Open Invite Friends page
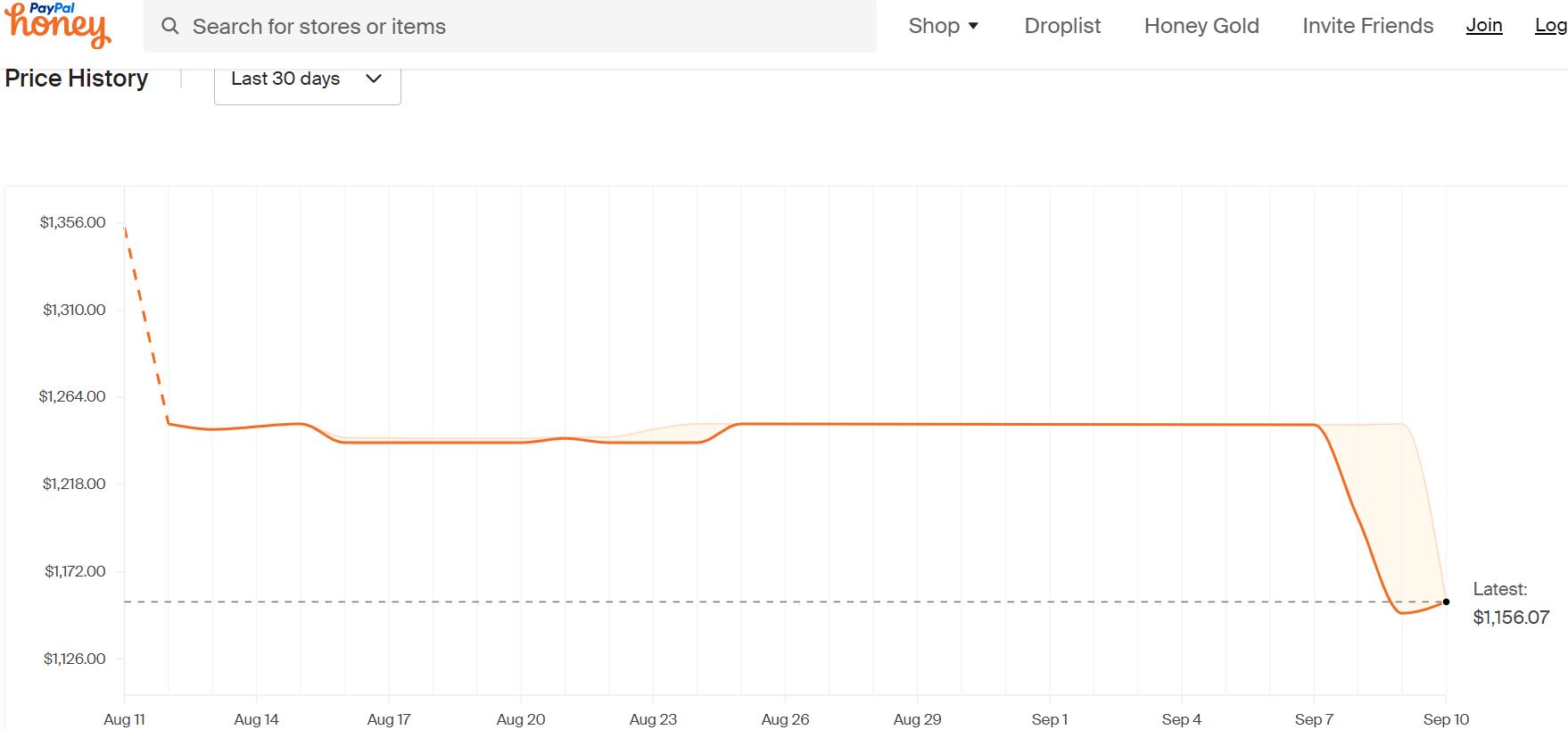Viewport: 1568px width, 730px height. coord(1367,26)
